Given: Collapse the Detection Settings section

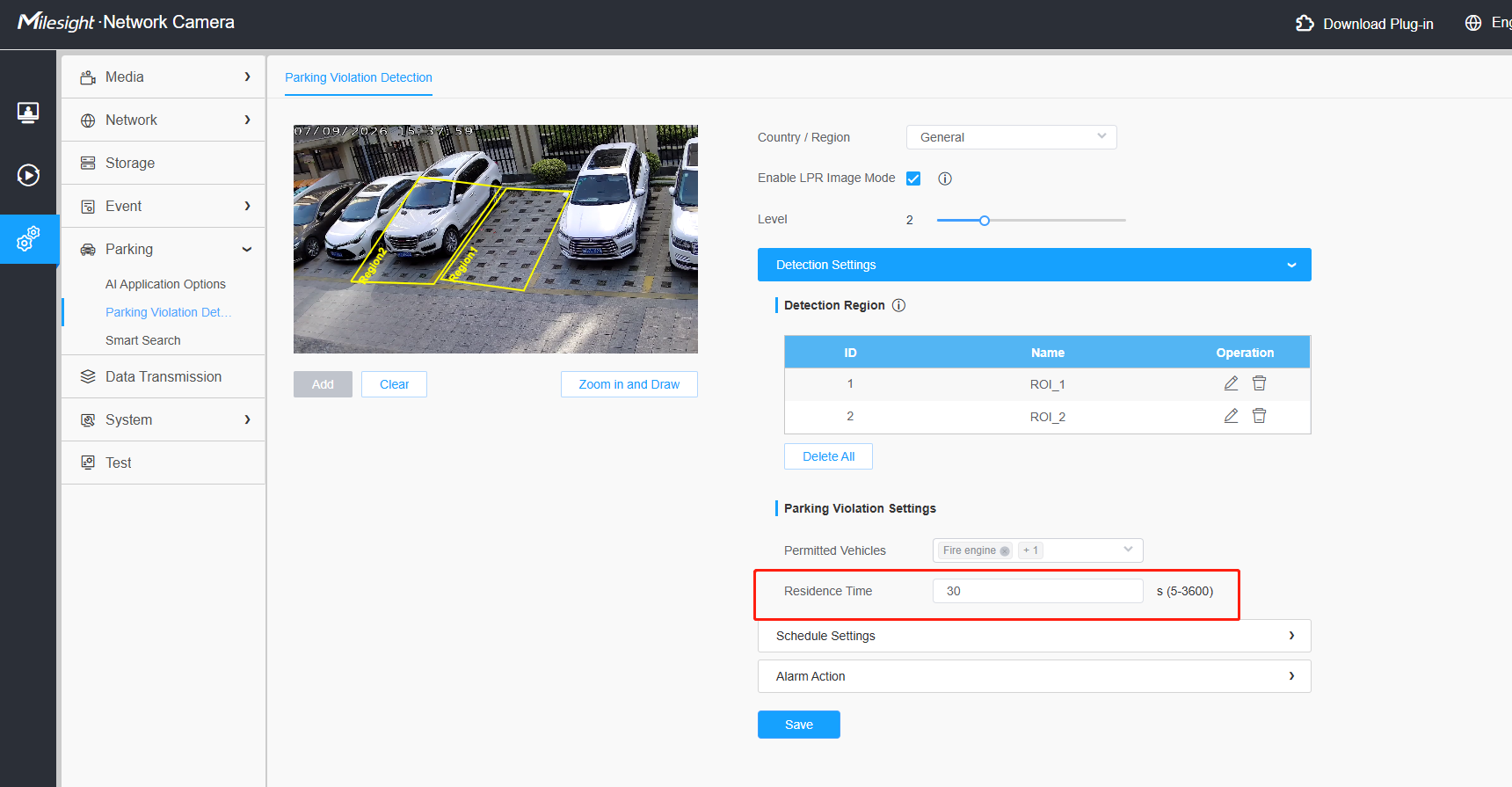Looking at the screenshot, I should (1034, 265).
